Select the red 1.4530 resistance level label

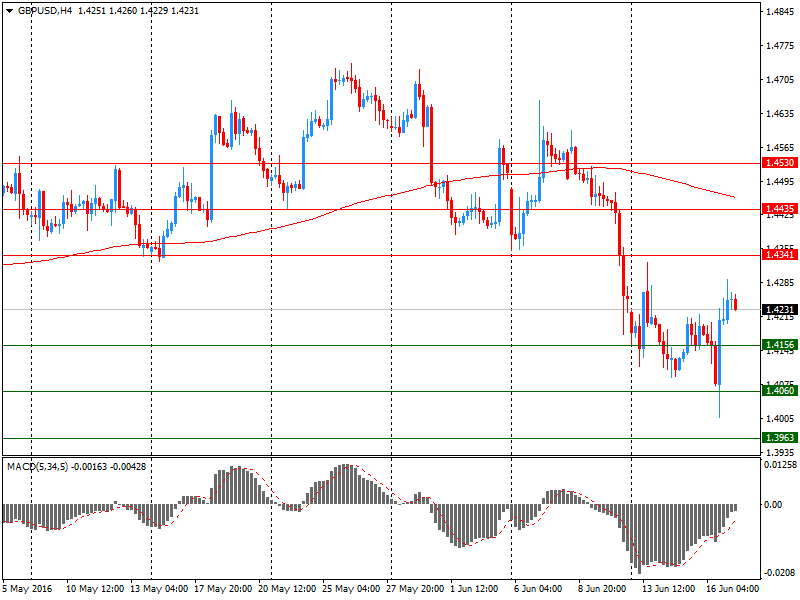click(780, 163)
